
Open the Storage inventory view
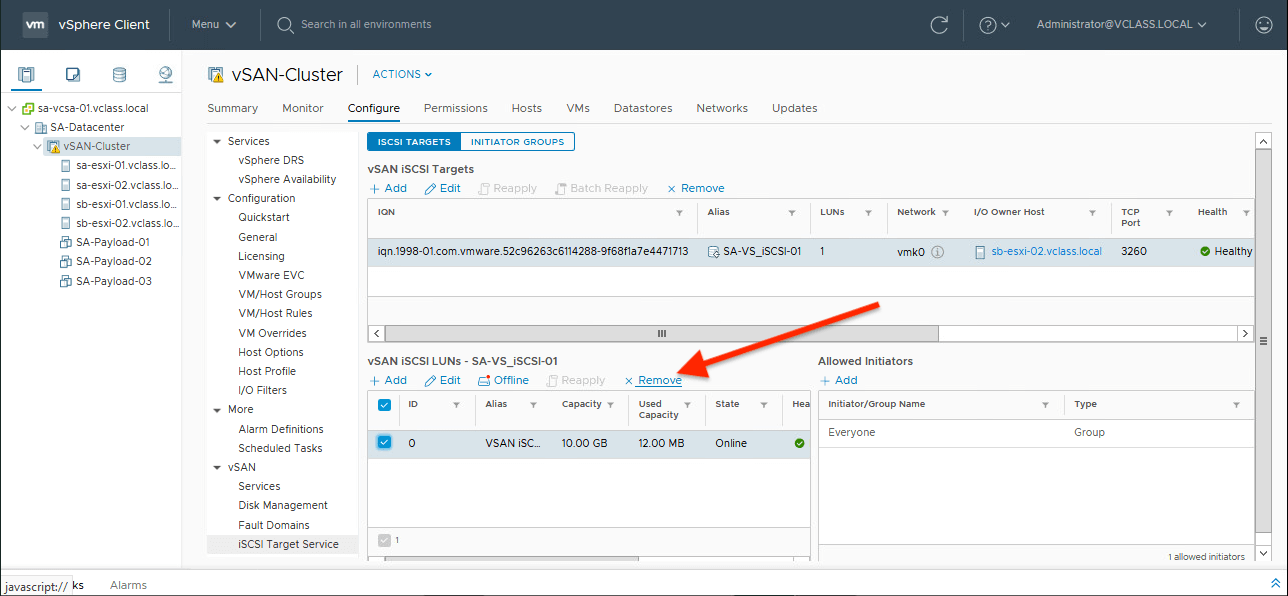click(x=119, y=74)
